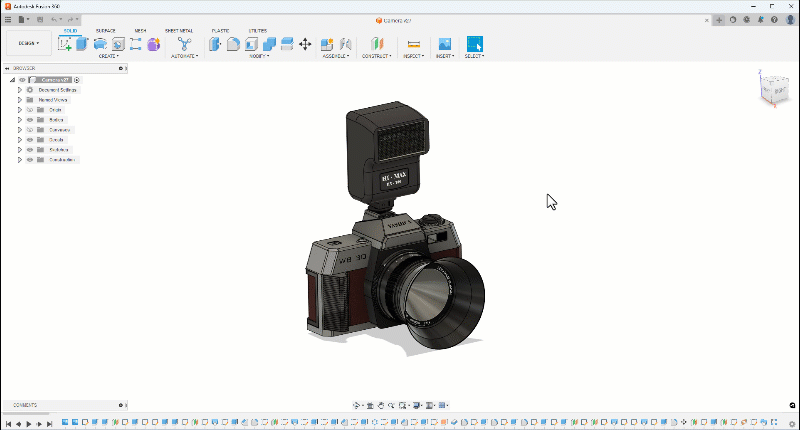Viewport: 800px width, 430px height.
Task: Open the Sheet Metal tab
Action: point(179,31)
